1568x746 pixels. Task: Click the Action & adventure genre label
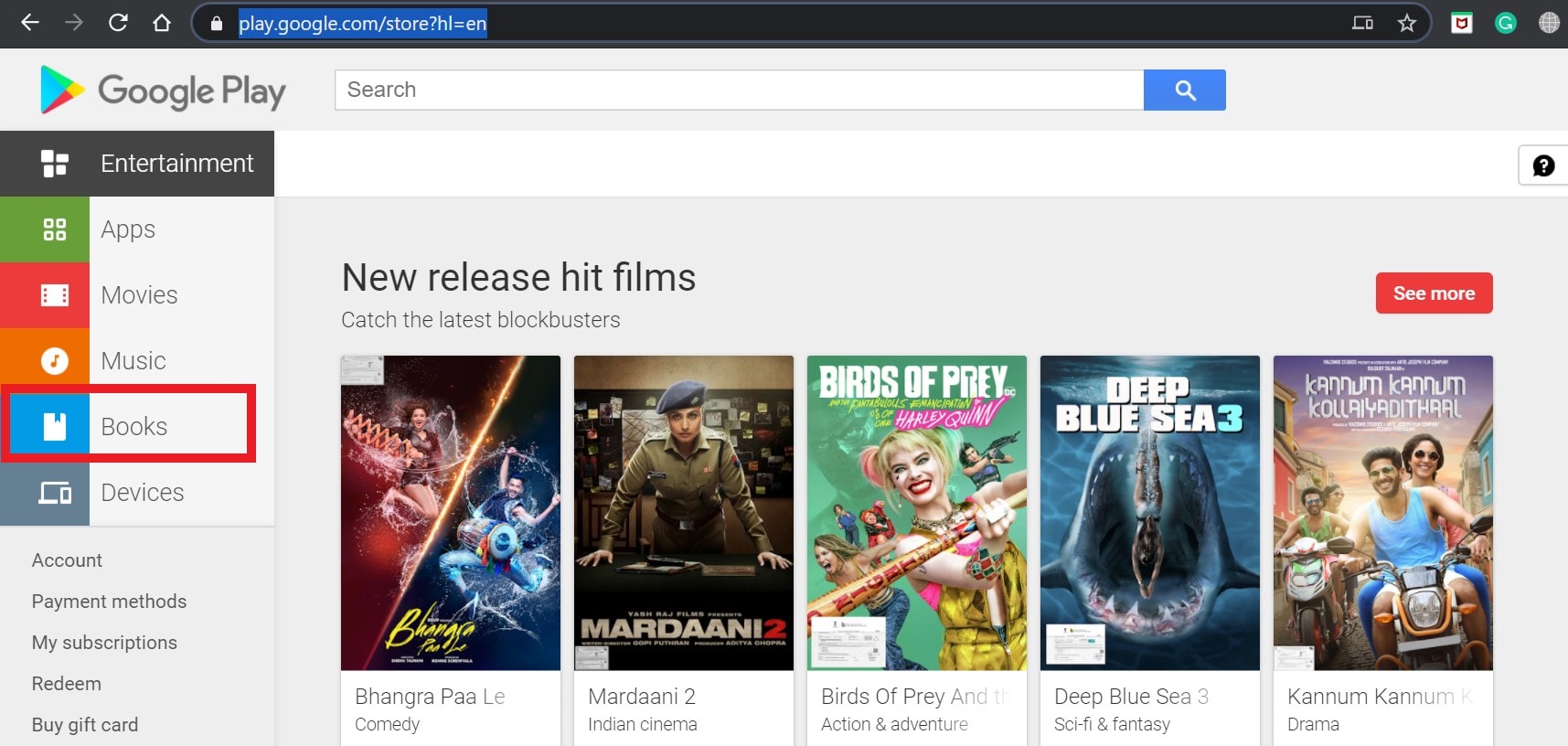coord(894,724)
